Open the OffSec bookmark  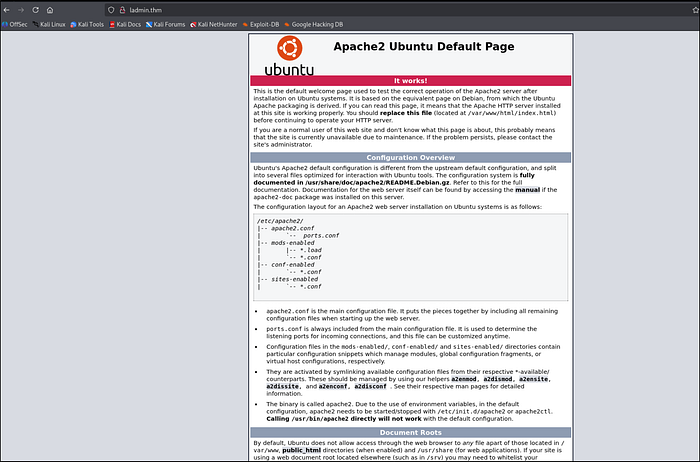pos(15,25)
